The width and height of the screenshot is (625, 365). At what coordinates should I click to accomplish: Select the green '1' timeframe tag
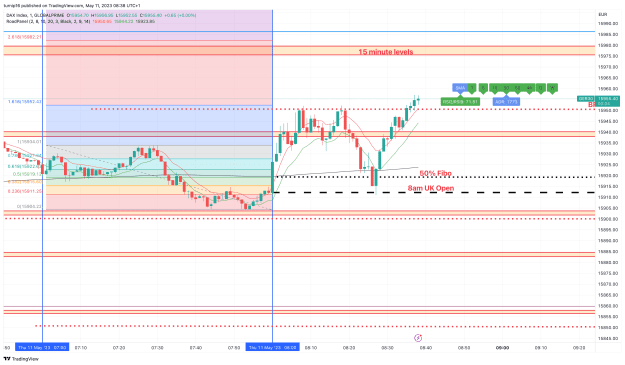[472, 88]
